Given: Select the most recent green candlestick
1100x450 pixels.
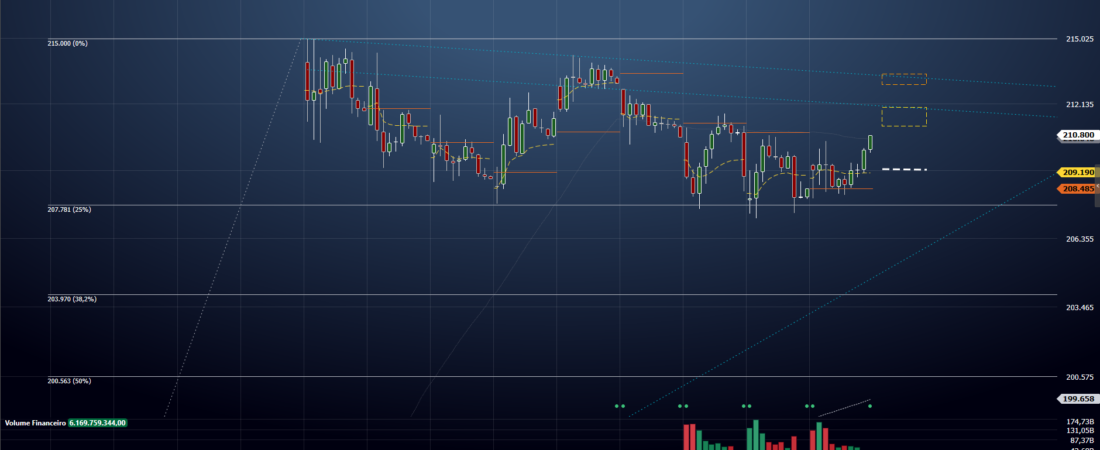Looking at the screenshot, I should [x=871, y=143].
